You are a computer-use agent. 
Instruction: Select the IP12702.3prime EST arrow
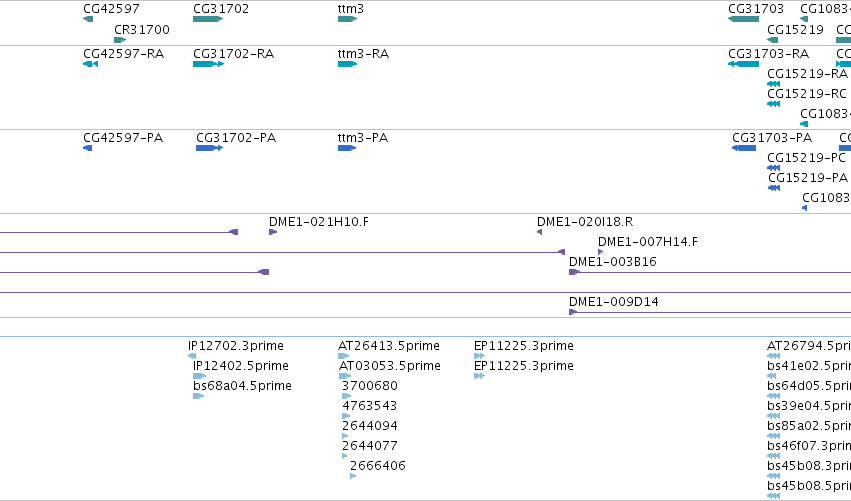tap(192, 356)
